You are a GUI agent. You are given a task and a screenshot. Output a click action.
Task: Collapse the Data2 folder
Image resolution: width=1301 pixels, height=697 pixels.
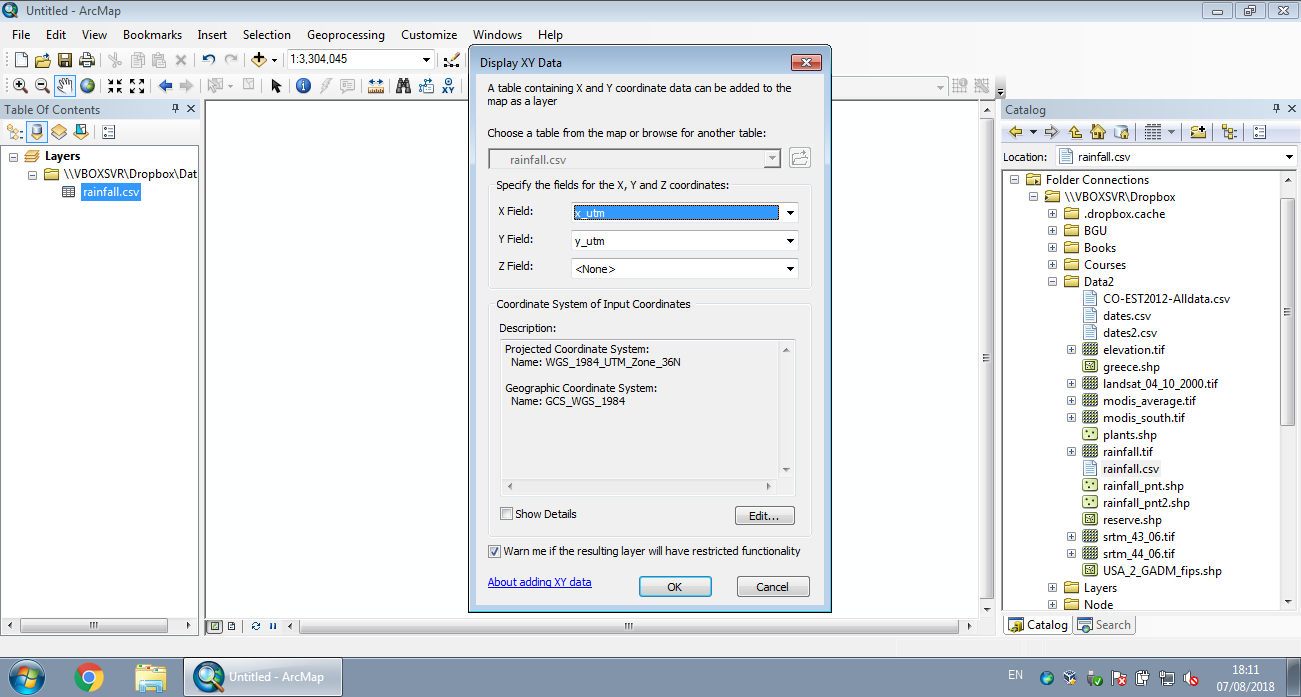[1052, 281]
